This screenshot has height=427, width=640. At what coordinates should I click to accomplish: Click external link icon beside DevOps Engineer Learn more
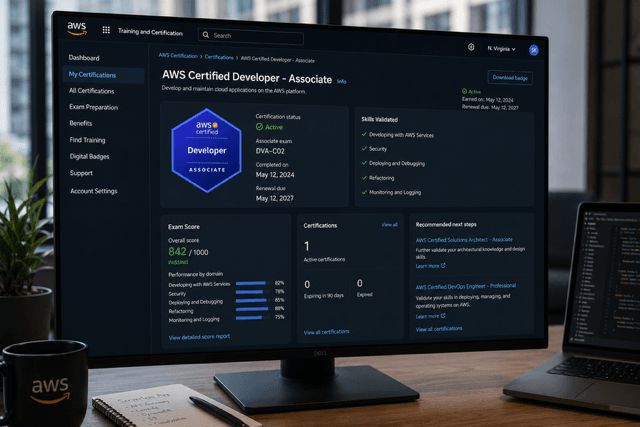click(x=443, y=316)
